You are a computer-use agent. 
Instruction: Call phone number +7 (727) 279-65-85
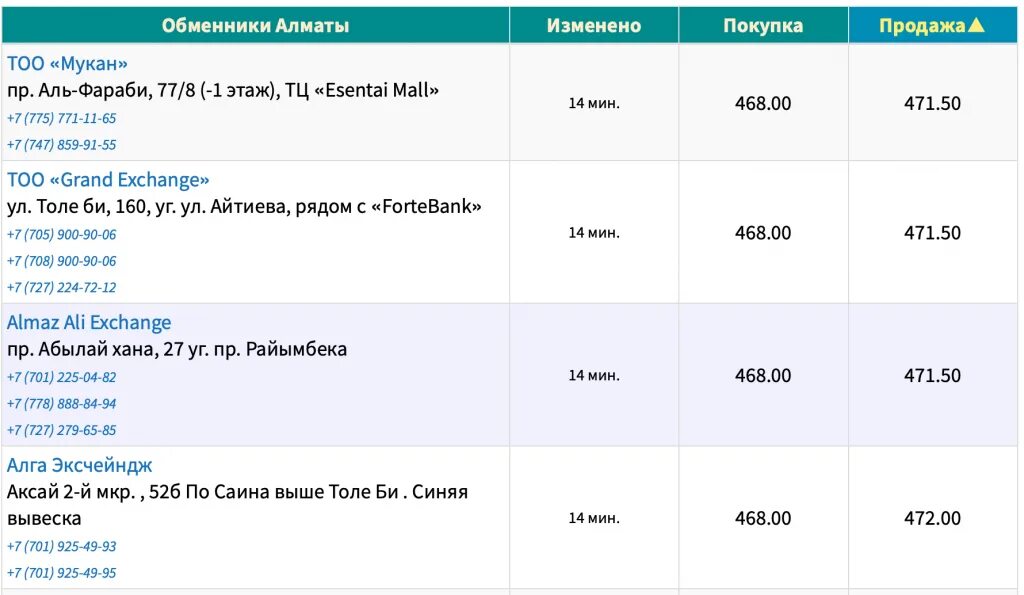click(61, 430)
